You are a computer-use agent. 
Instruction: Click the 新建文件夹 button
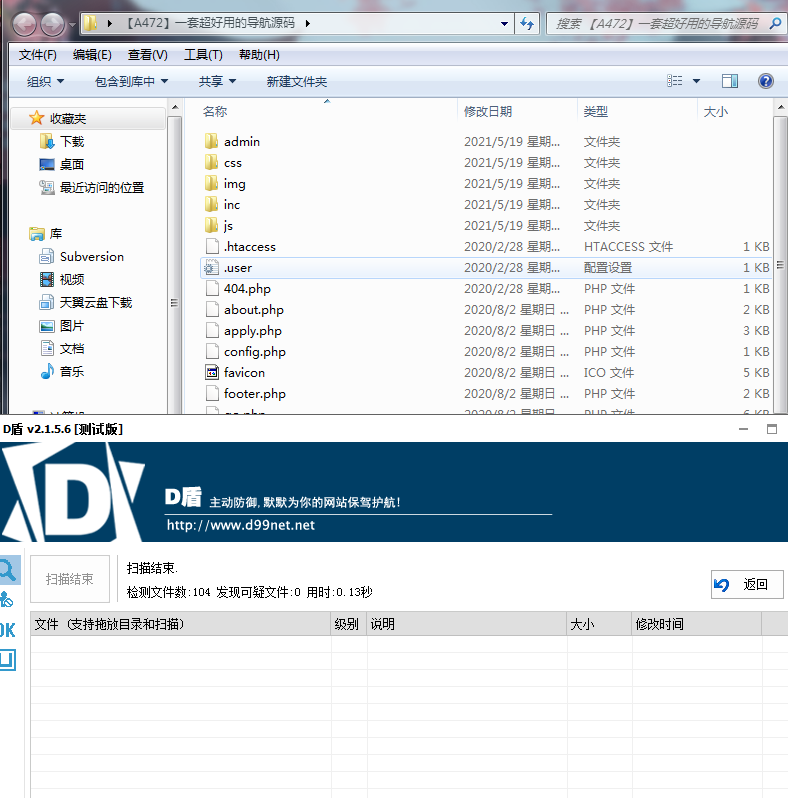click(296, 81)
